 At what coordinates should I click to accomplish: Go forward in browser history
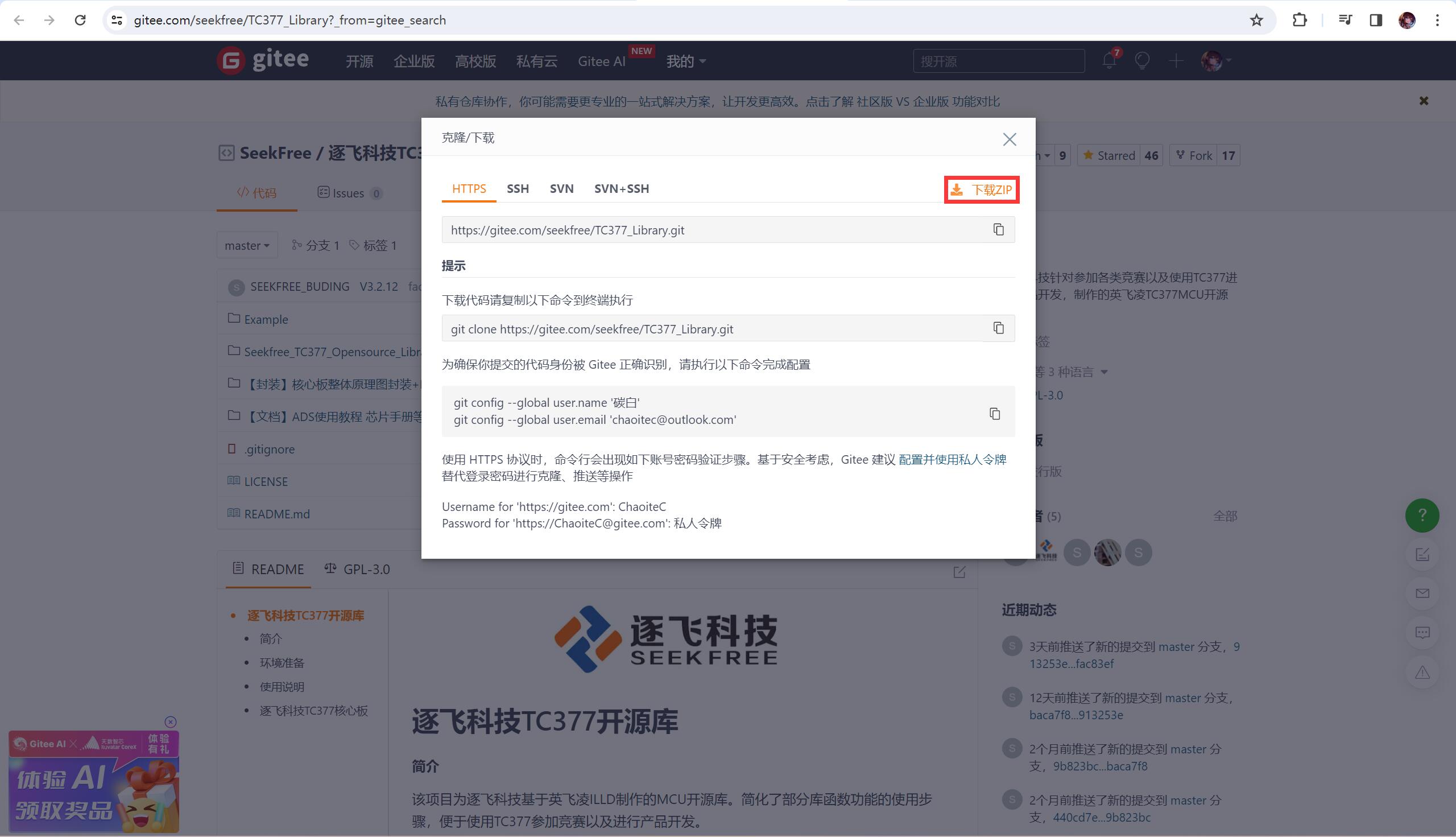49,20
